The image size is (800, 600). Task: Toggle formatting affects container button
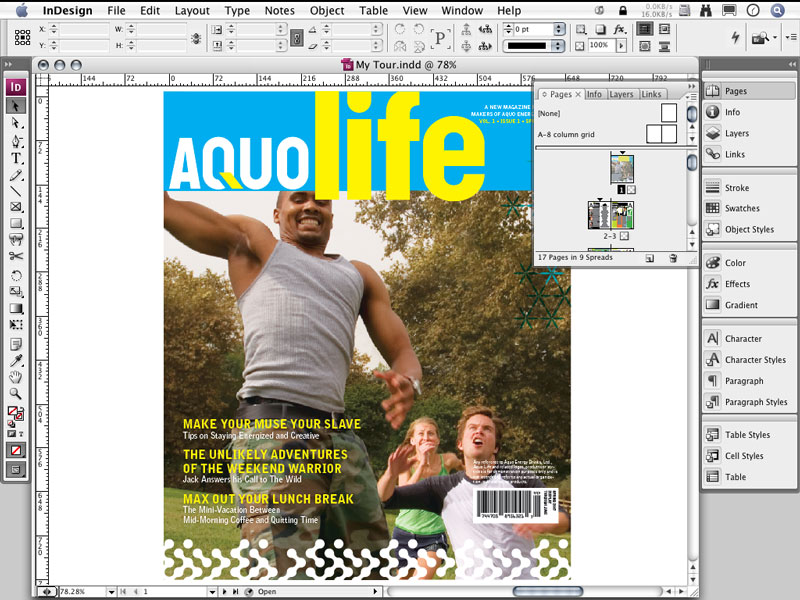[11, 434]
